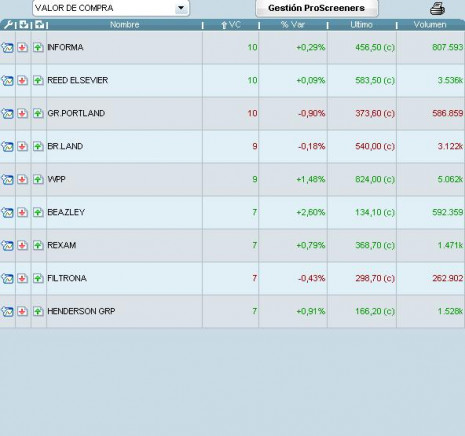465x436 pixels.
Task: Click green up-arrow icon for HENDERSON GRP
Action: coord(38,311)
